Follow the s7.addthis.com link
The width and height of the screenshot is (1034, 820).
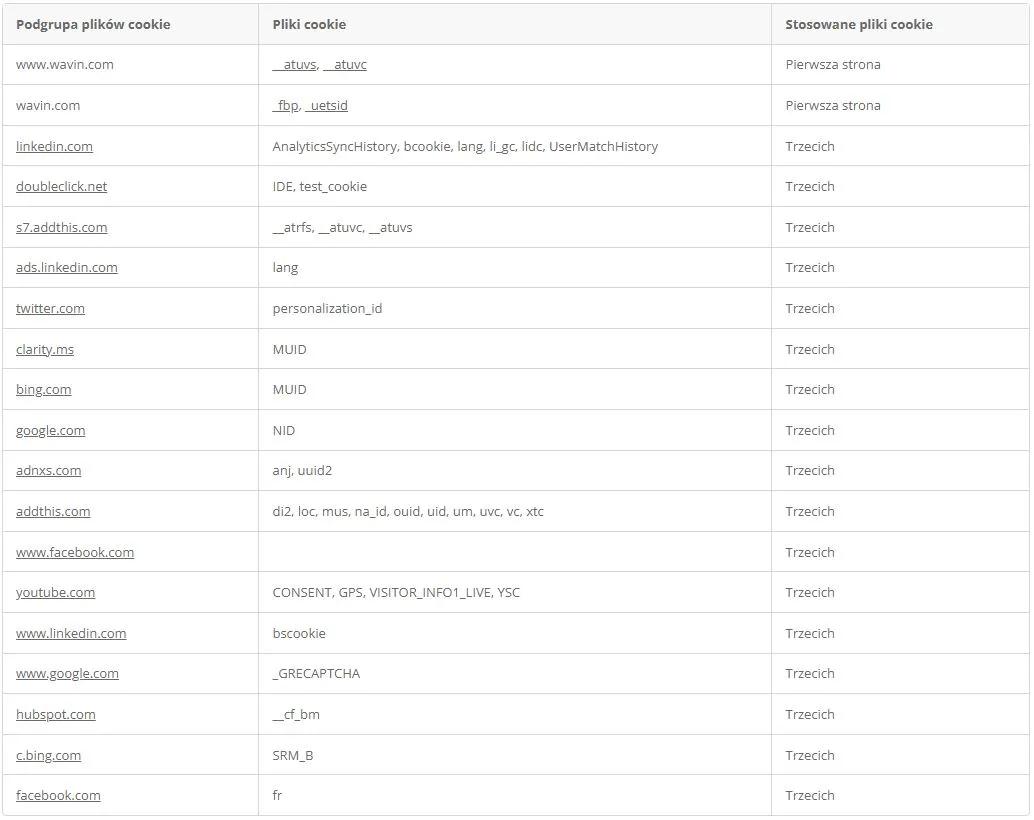(61, 228)
